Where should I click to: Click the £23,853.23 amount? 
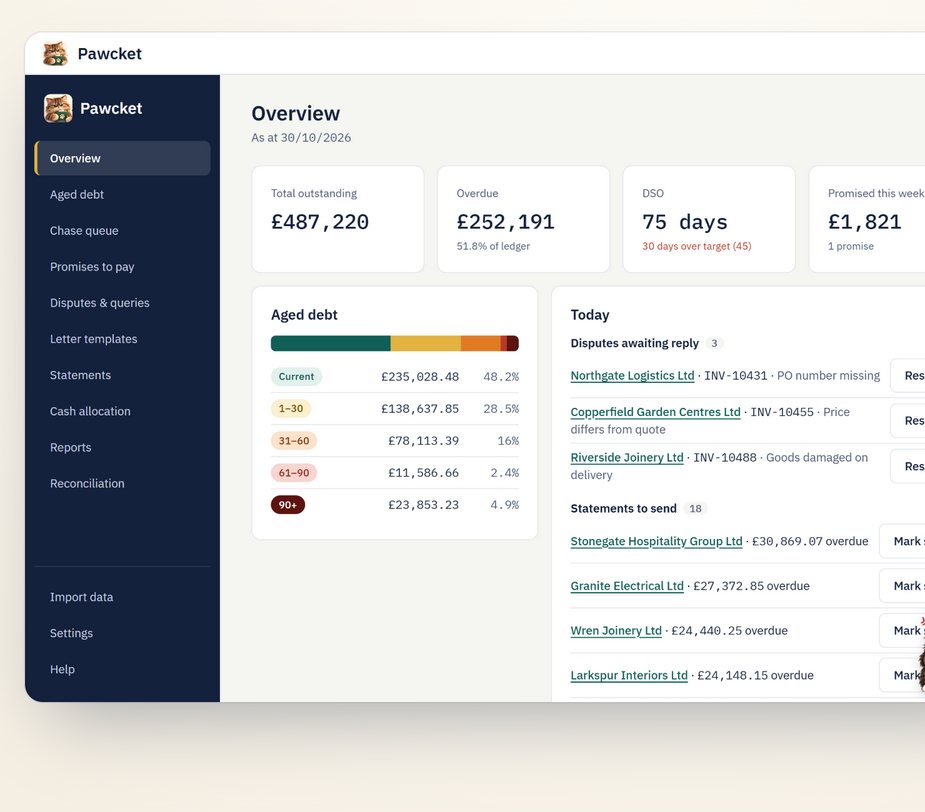[x=424, y=505]
